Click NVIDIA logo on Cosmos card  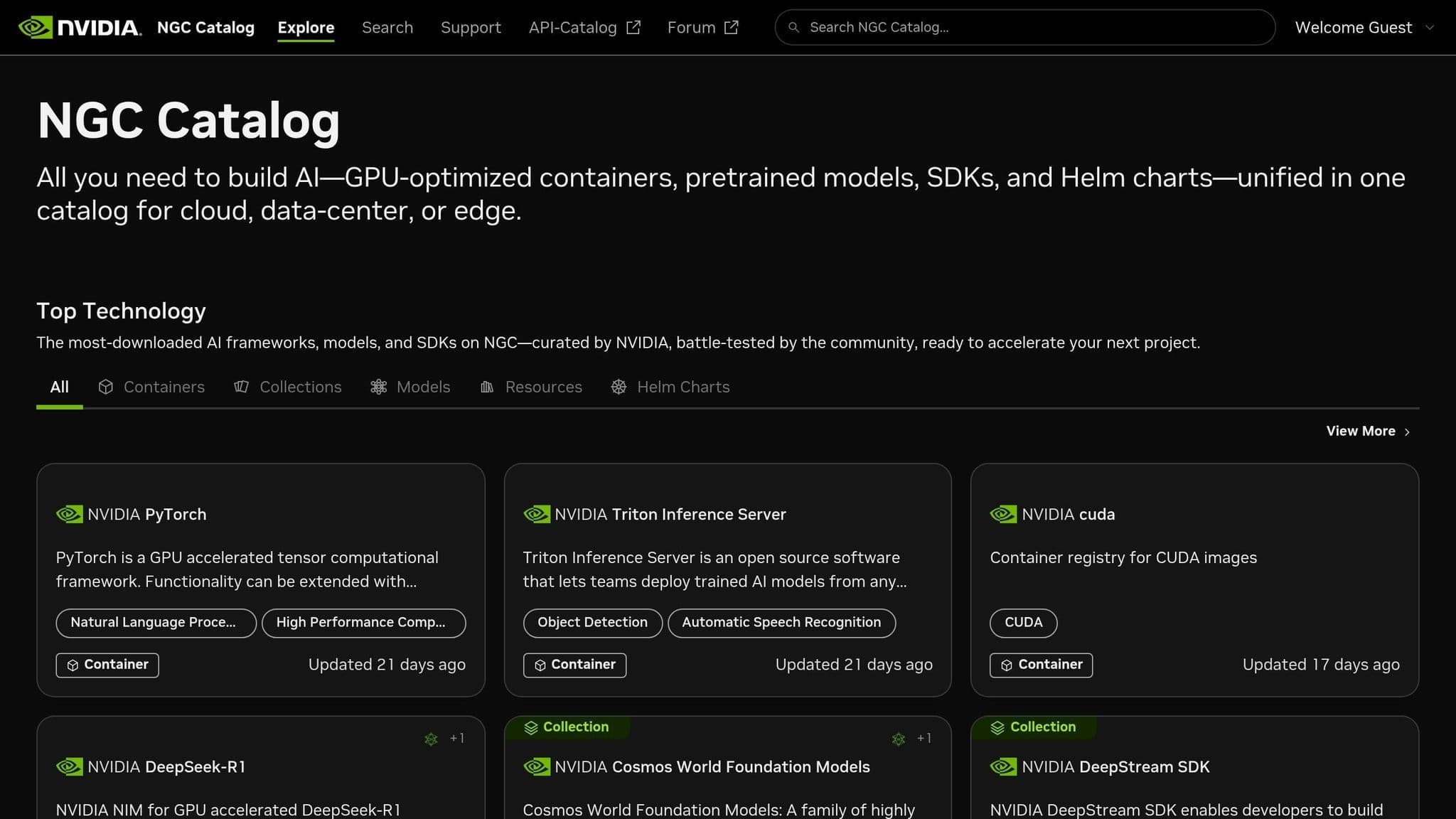tap(536, 766)
